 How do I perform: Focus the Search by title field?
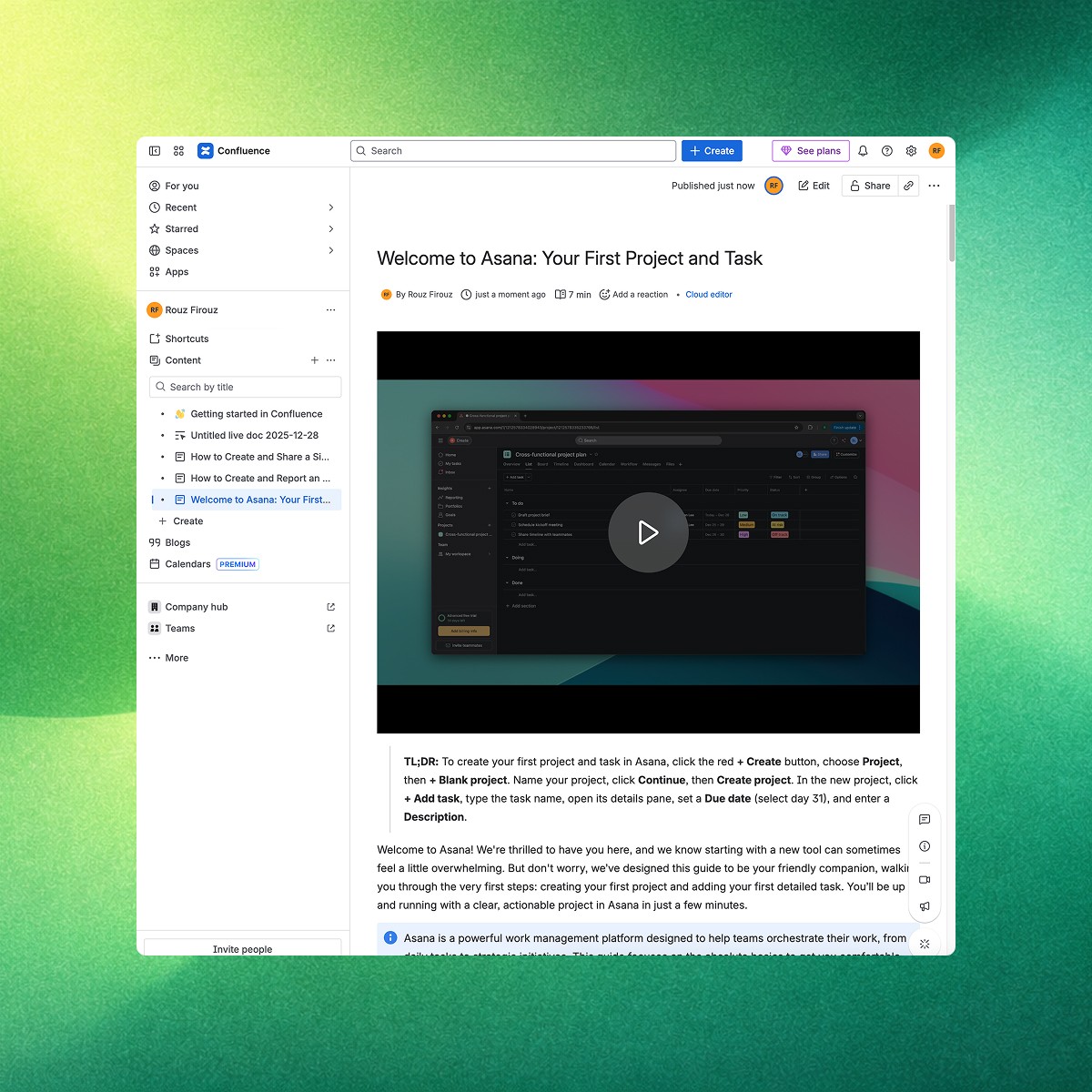coord(246,387)
